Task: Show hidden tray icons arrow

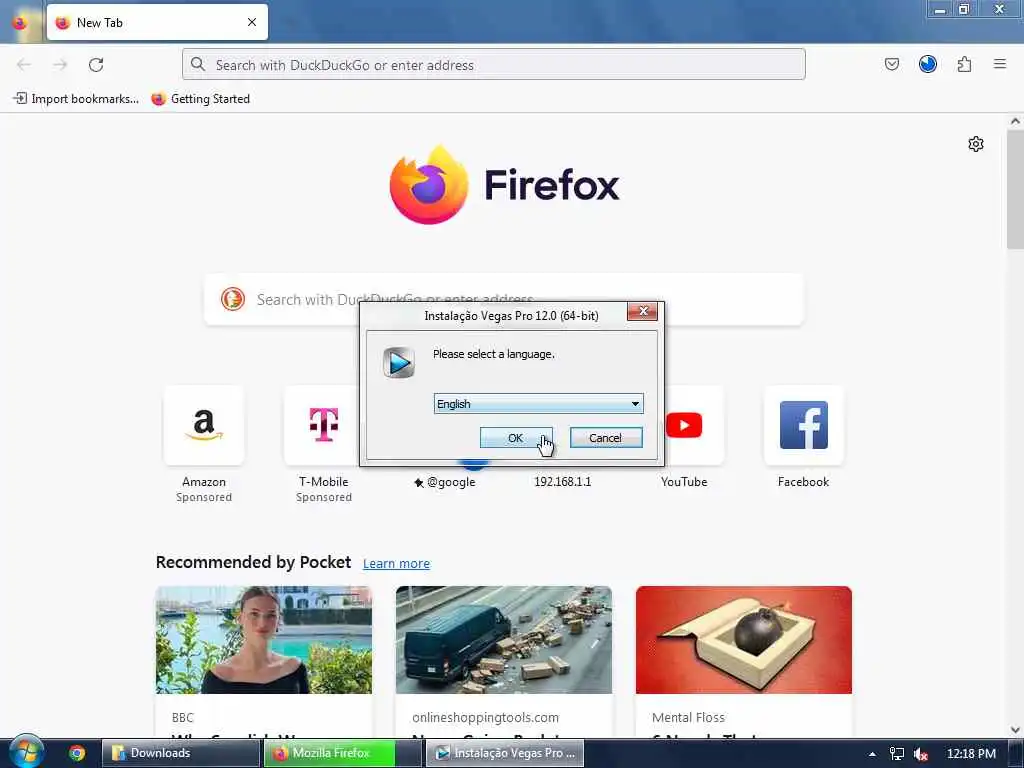Action: (x=872, y=754)
